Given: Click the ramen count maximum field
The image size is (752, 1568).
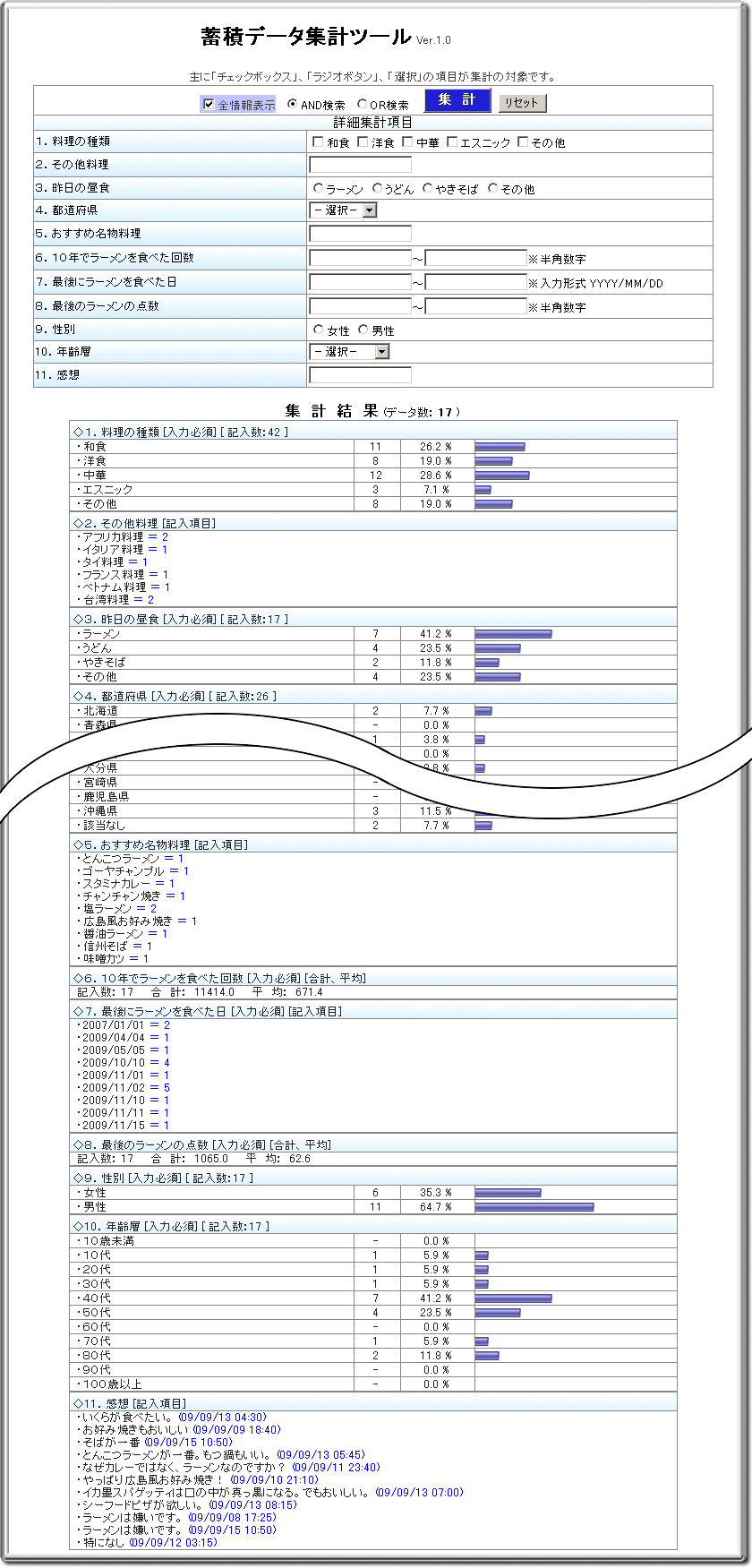Looking at the screenshot, I should coord(476,258).
